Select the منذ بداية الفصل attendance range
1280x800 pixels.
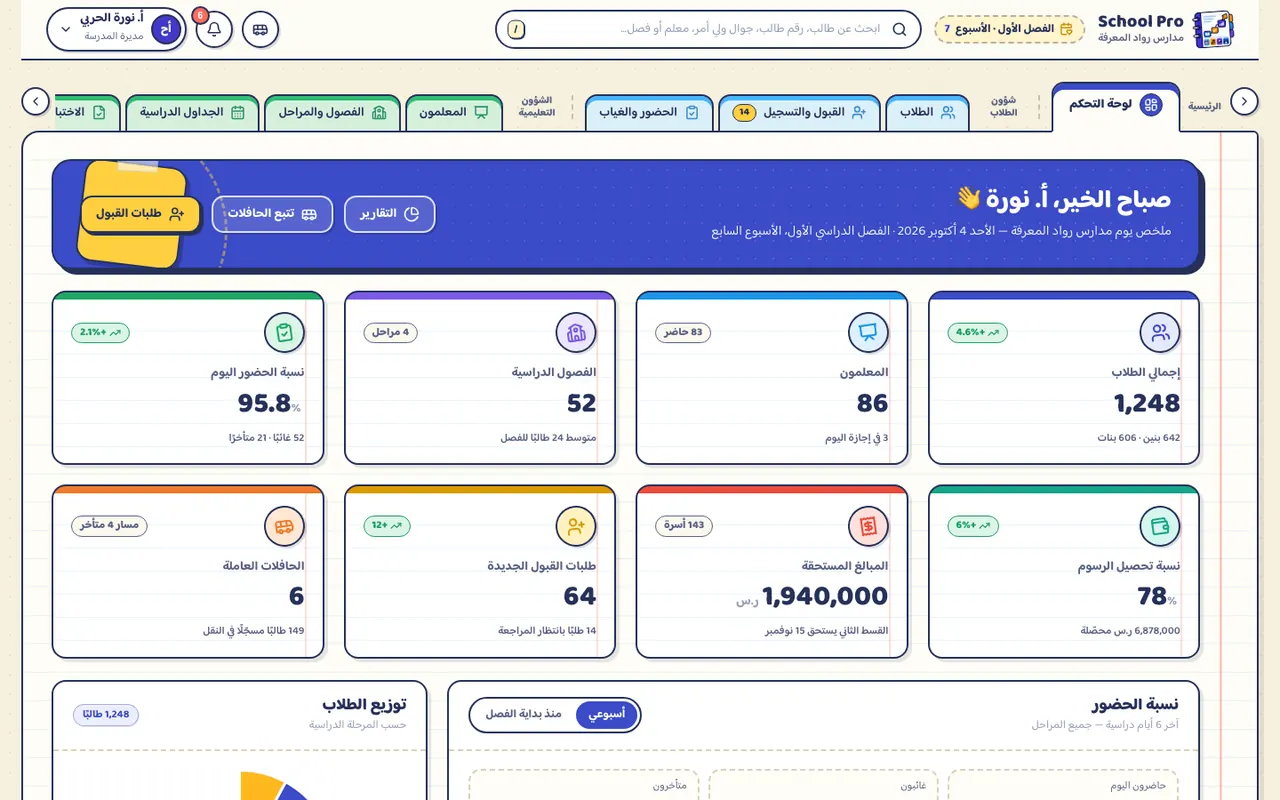524,714
